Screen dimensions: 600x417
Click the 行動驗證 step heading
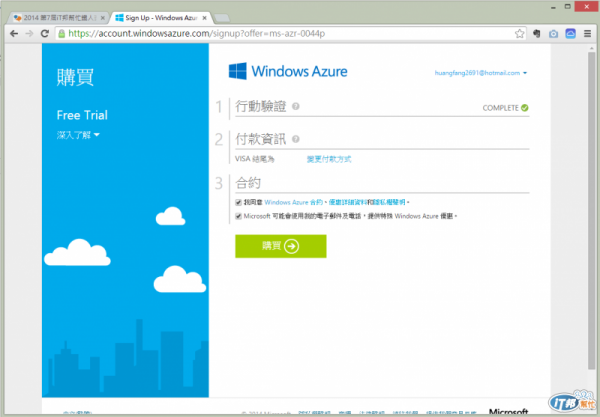(261, 106)
